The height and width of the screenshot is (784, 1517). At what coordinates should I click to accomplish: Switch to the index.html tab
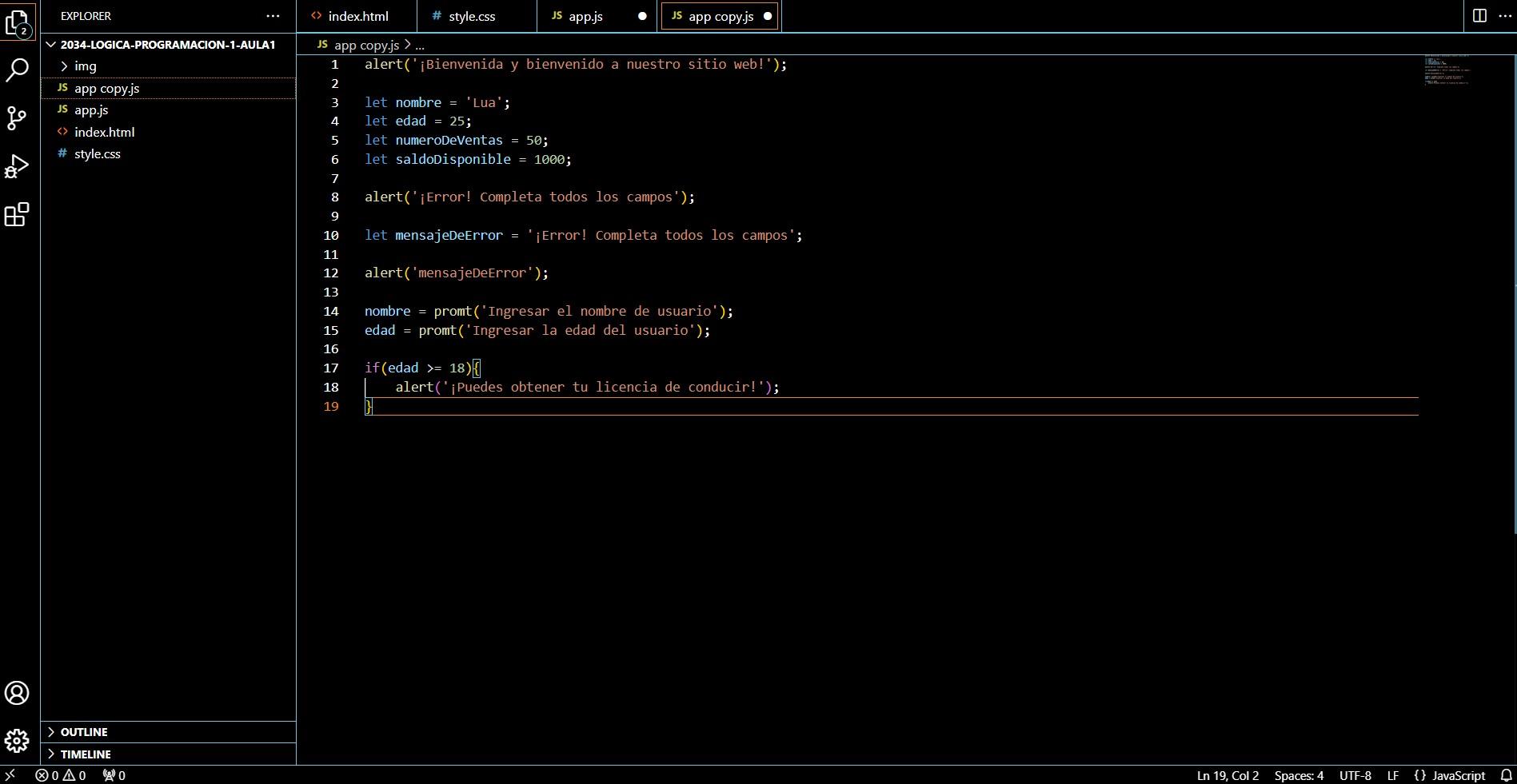[357, 16]
